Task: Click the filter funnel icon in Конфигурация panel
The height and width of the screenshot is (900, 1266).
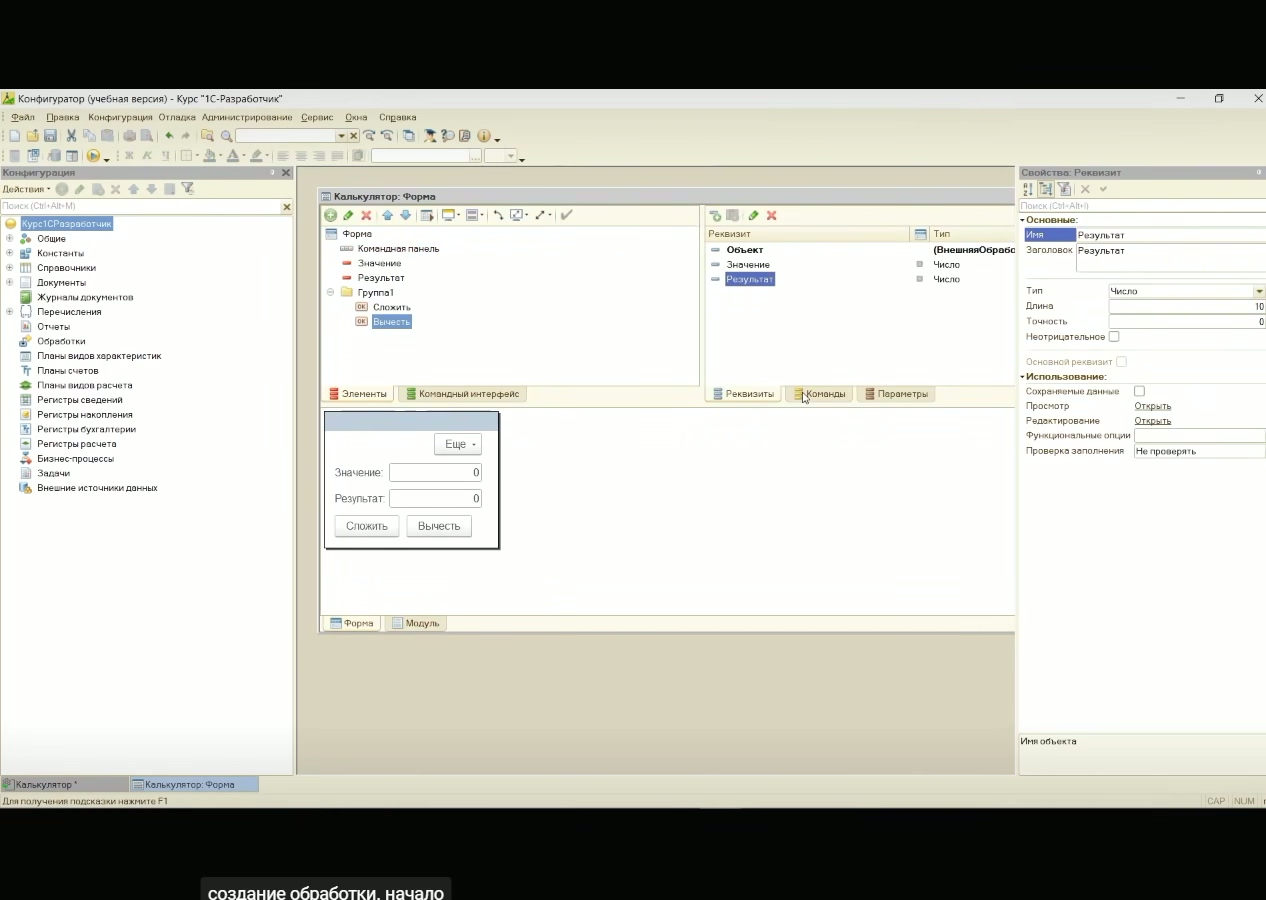Action: pyautogui.click(x=187, y=189)
